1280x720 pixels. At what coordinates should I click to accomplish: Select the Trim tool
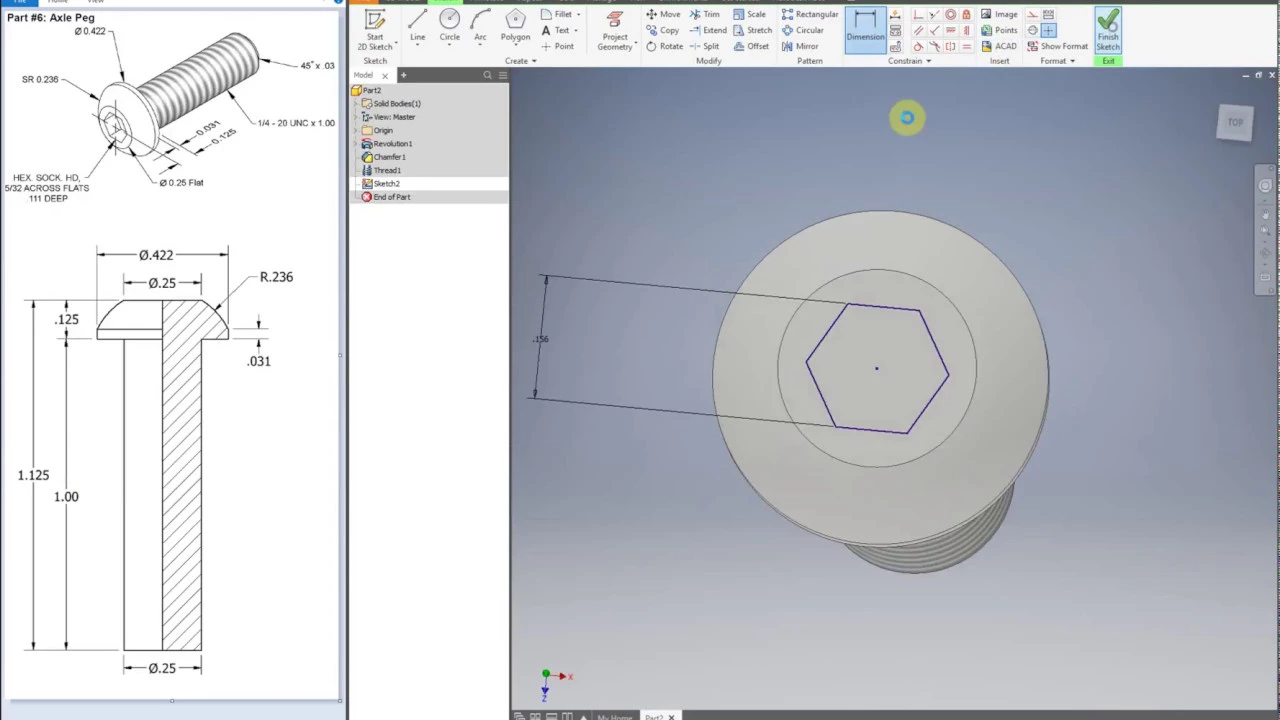pyautogui.click(x=704, y=14)
